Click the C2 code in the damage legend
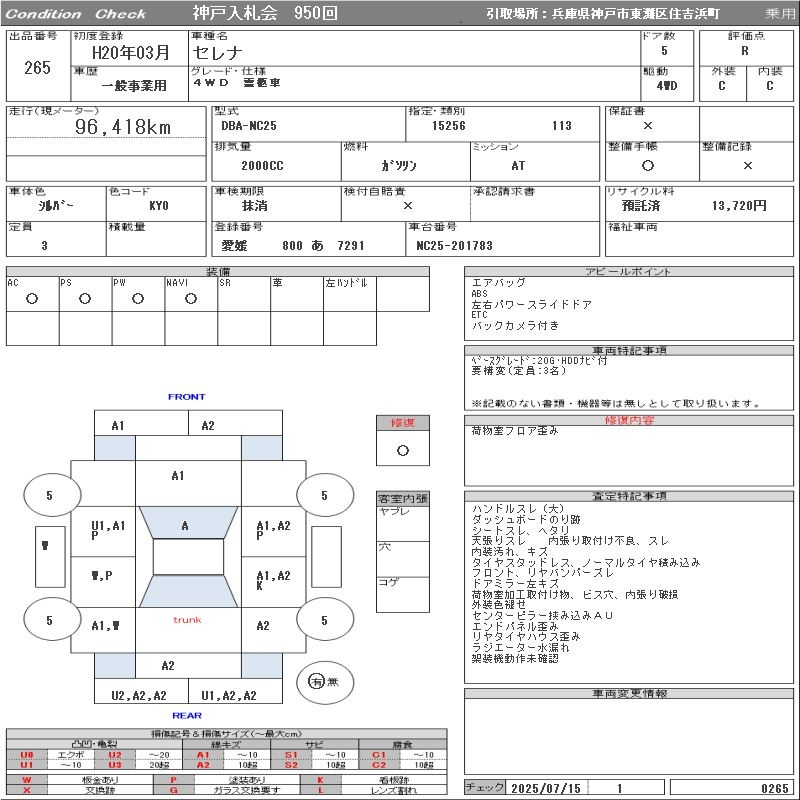 [x=379, y=765]
